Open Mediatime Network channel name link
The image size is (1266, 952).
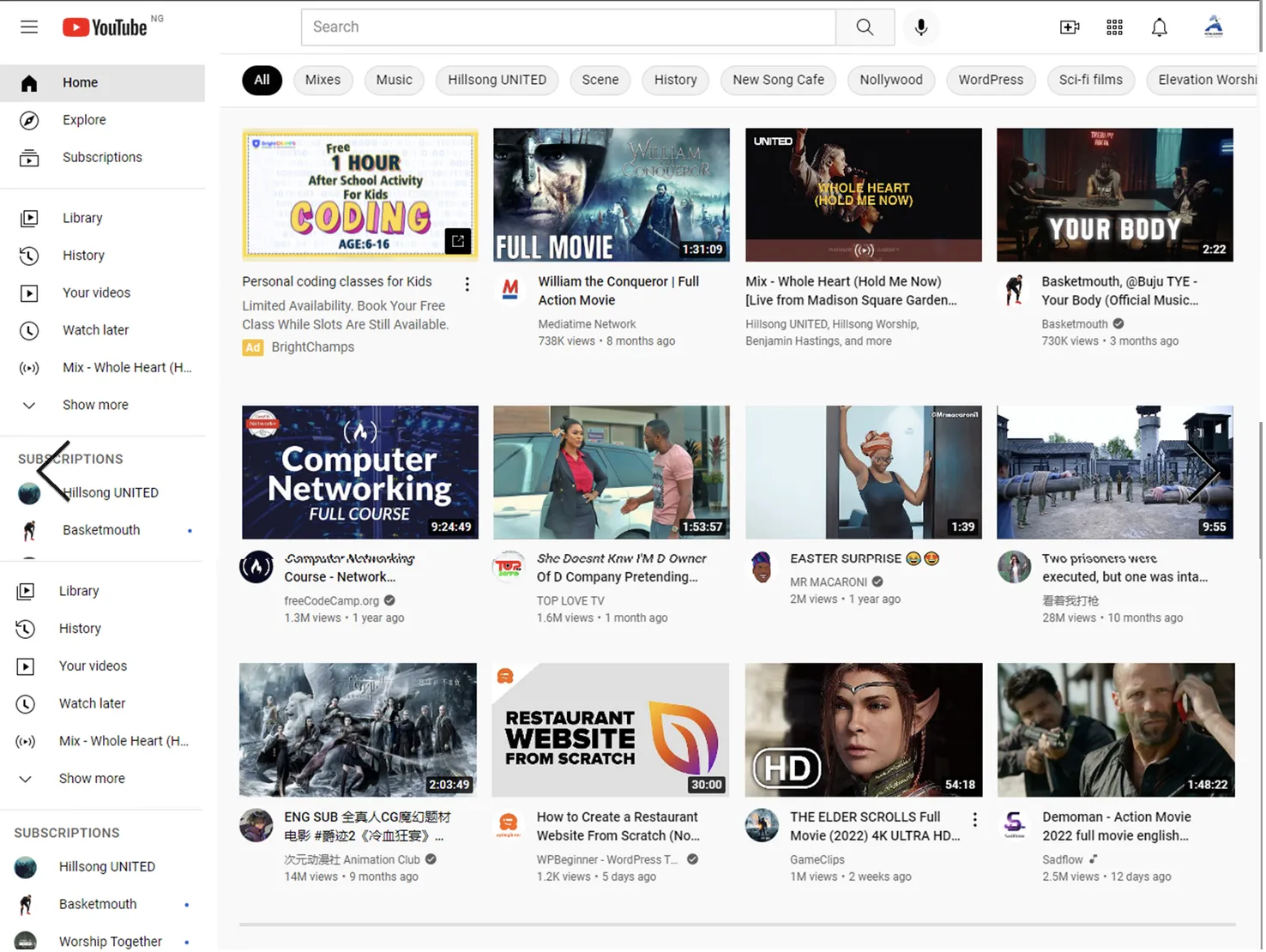click(588, 325)
